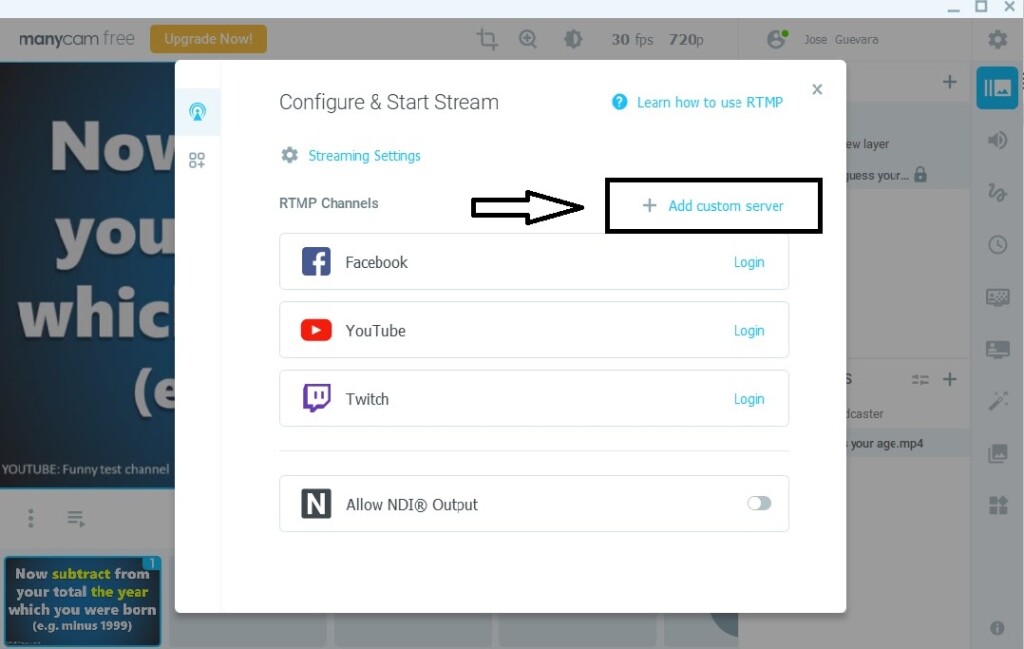Screen dimensions: 1024x649
Task: Open Streaming Settings link
Action: 364,156
